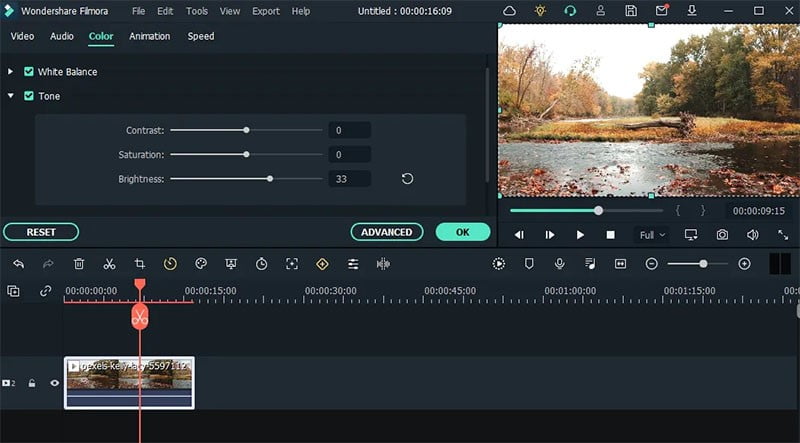Click the Brightness slider handle

click(270, 179)
